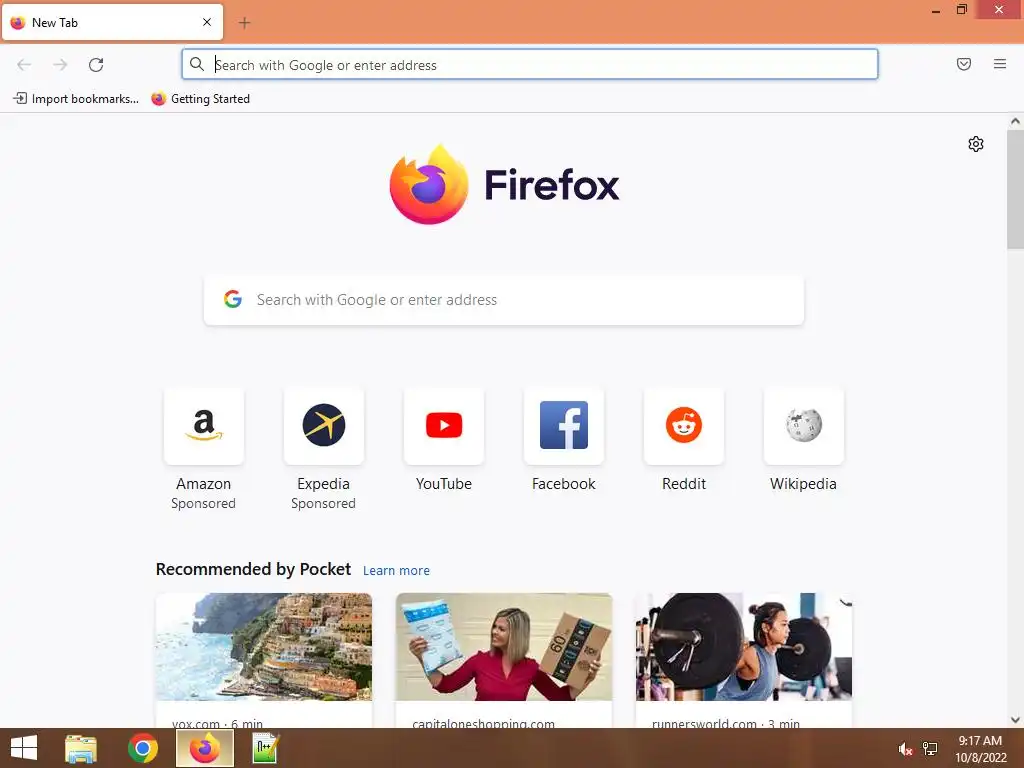Click the Google logo in search box
Viewport: 1024px width, 768px height.
click(232, 299)
